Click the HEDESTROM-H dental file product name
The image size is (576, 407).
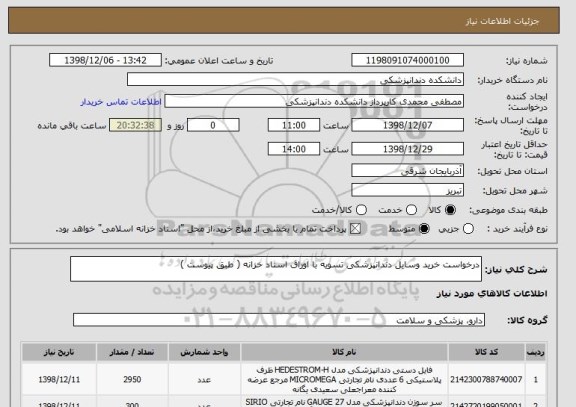[x=344, y=379]
